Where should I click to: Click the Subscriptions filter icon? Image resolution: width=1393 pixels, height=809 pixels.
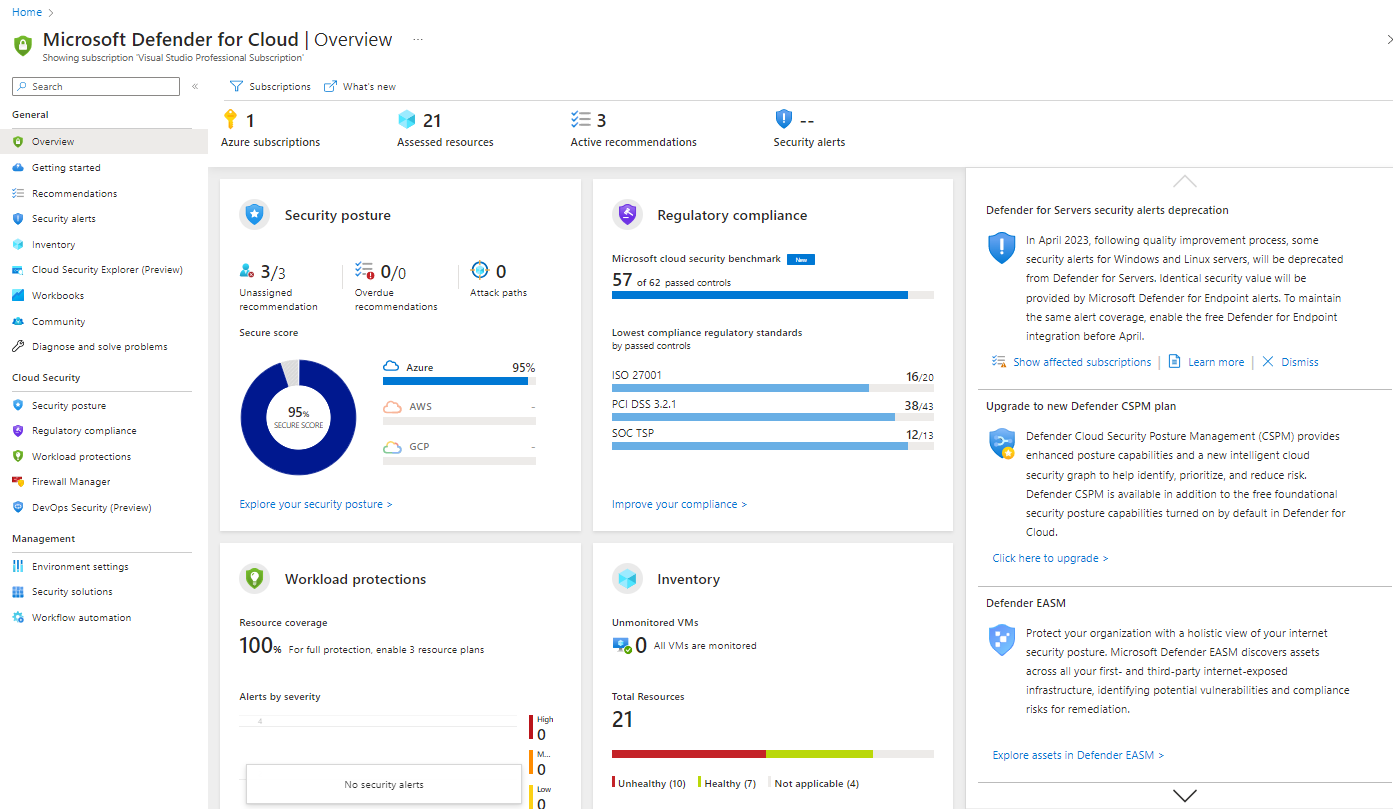[x=236, y=87]
